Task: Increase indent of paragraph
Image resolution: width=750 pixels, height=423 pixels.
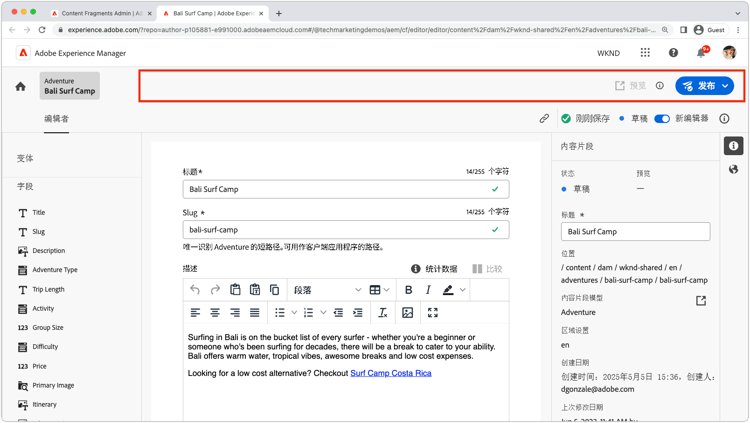Action: pyautogui.click(x=358, y=313)
